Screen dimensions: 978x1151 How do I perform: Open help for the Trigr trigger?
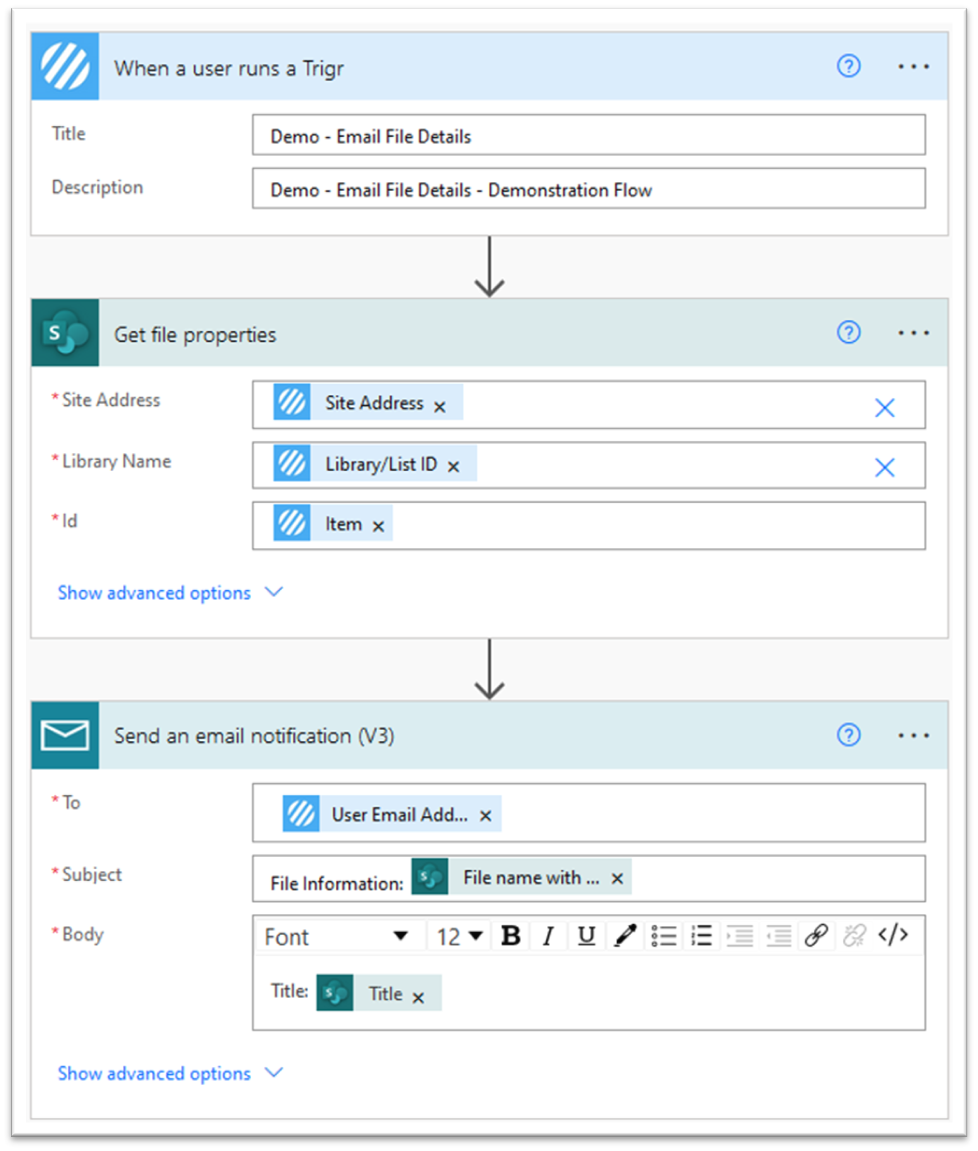848,67
